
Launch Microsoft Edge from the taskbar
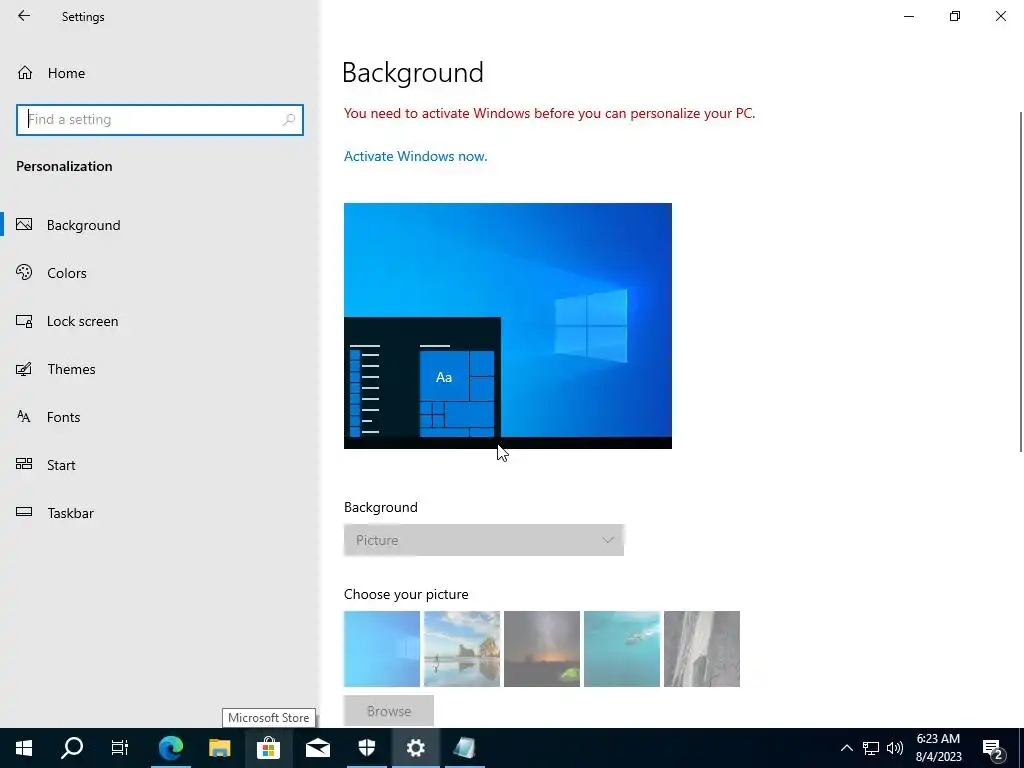171,748
